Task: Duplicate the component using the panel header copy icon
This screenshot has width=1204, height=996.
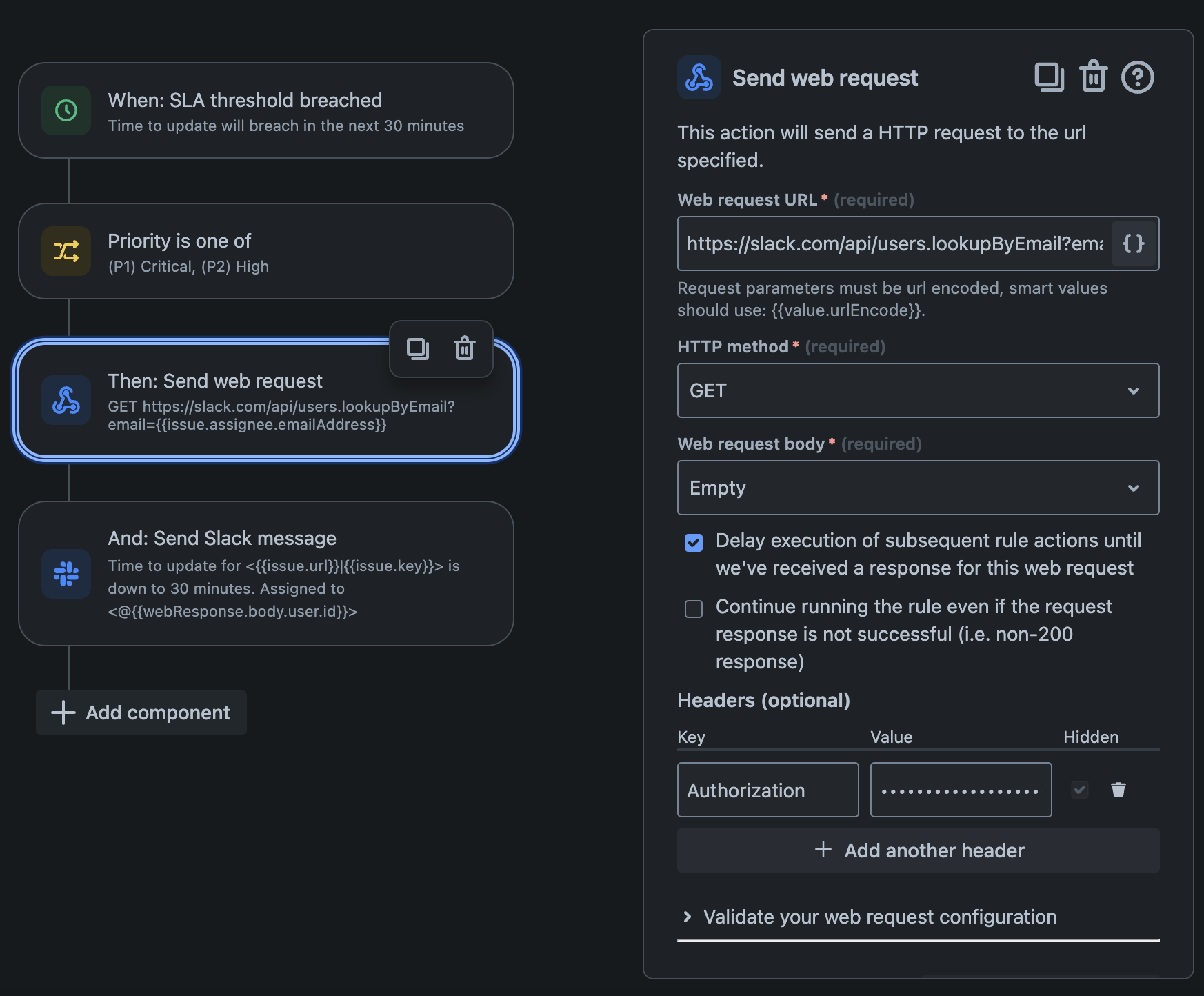Action: click(1050, 77)
